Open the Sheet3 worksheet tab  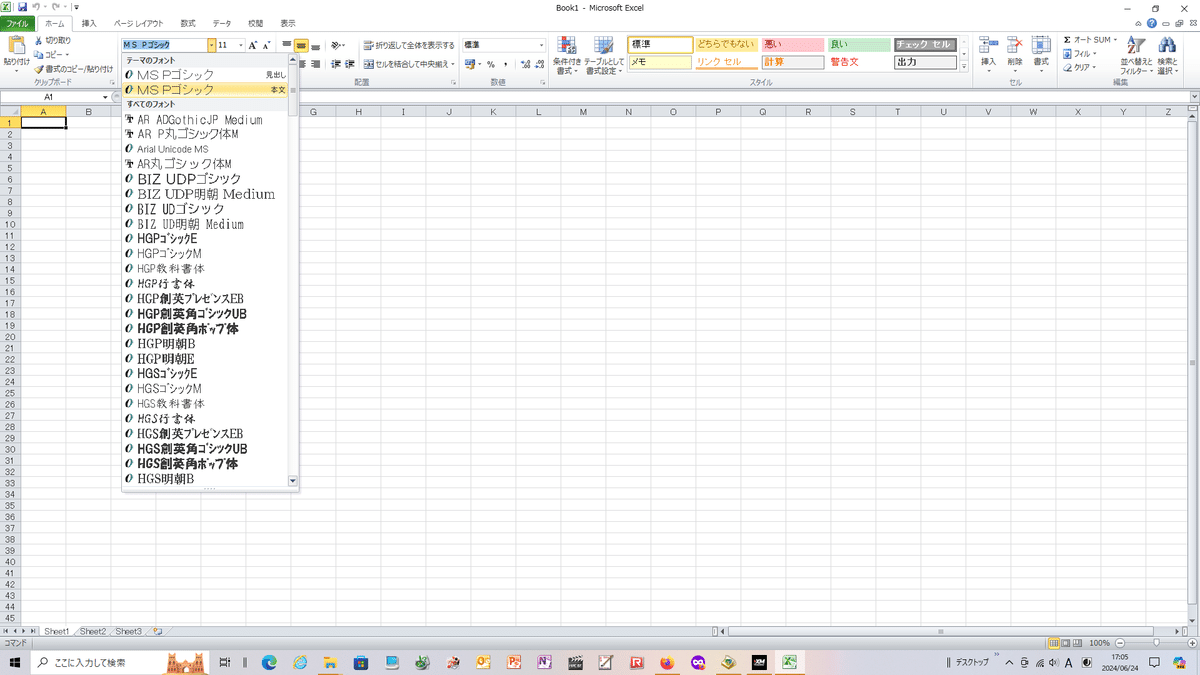click(128, 631)
